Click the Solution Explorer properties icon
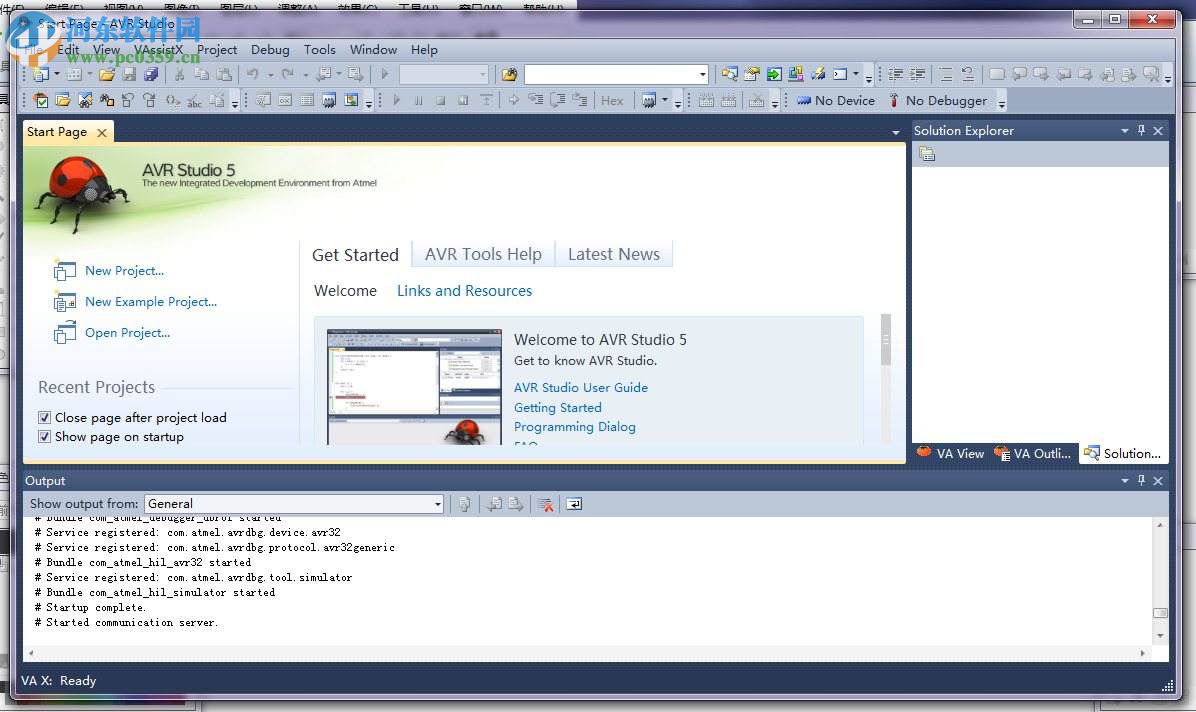Screen dimensions: 1196x712 (x=927, y=153)
